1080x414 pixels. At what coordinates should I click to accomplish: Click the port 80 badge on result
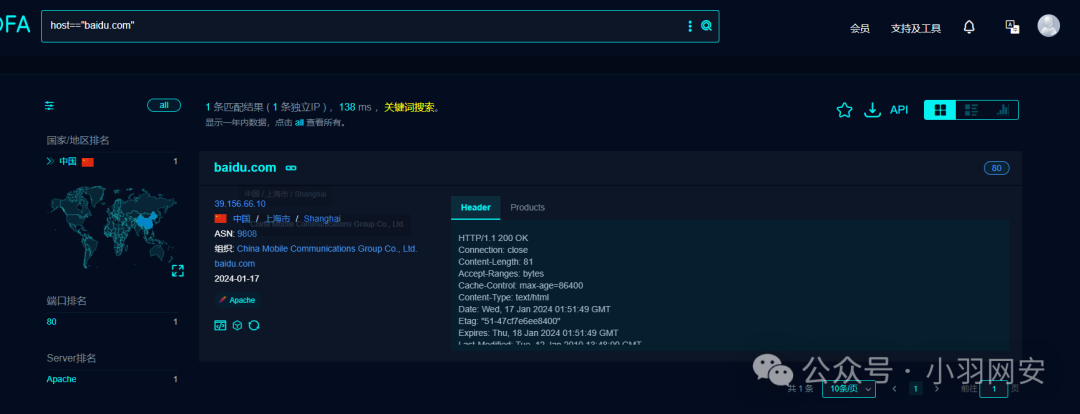[x=997, y=168]
